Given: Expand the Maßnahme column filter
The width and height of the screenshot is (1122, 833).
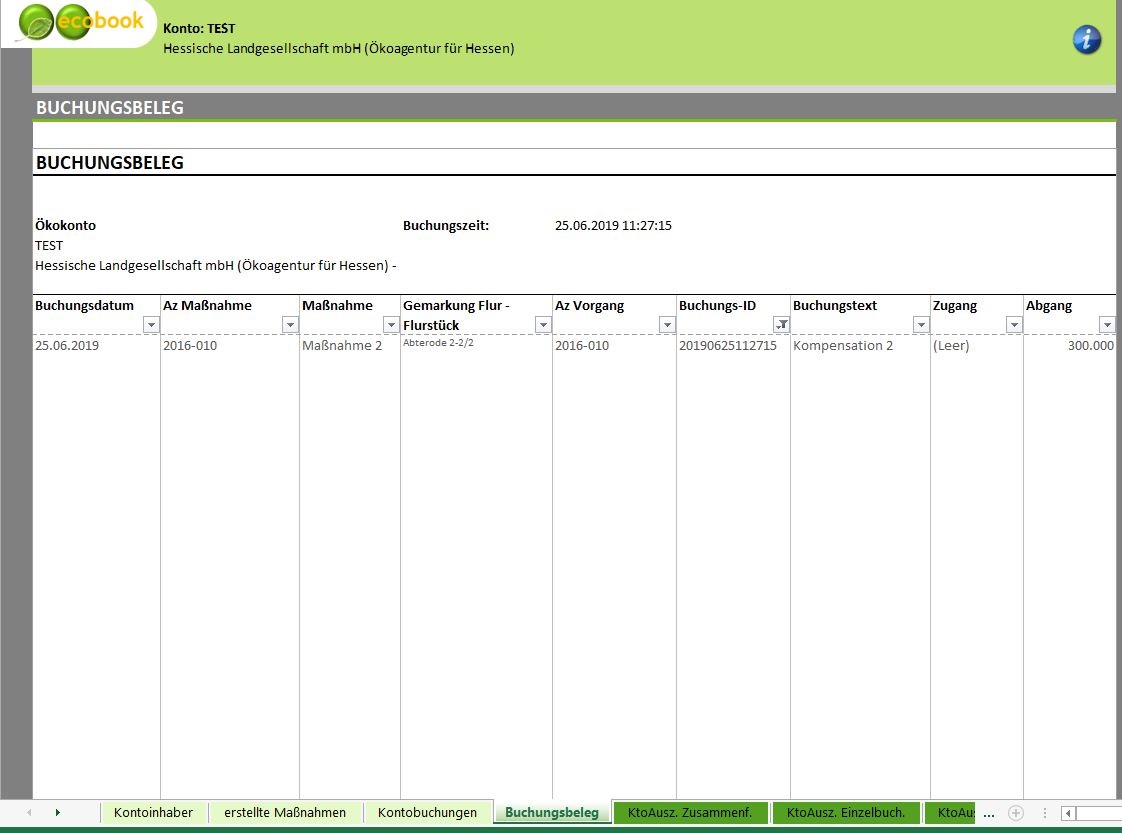Looking at the screenshot, I should (391, 325).
